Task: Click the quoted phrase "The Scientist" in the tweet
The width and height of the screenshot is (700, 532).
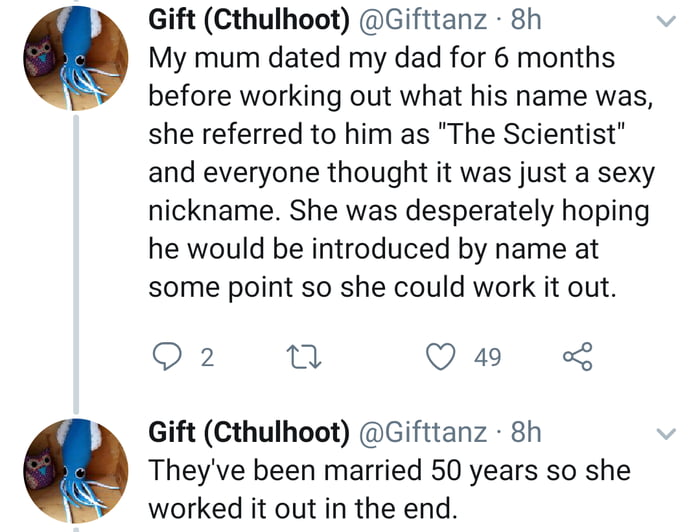Action: (x=517, y=133)
